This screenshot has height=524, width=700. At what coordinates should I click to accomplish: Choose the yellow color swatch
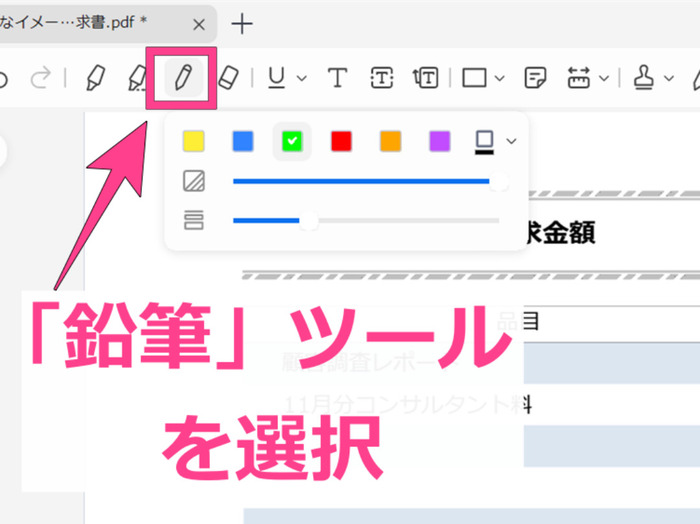(x=194, y=141)
